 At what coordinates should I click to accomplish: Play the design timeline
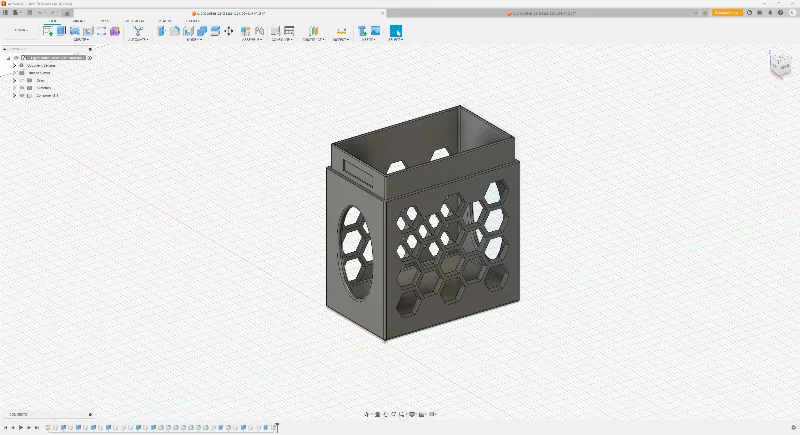[x=21, y=427]
